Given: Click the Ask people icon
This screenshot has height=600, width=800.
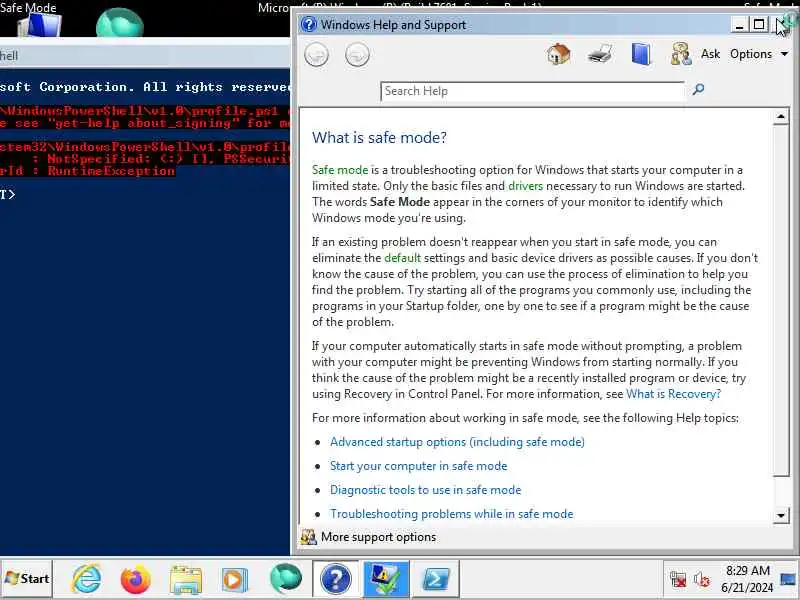Looking at the screenshot, I should click(681, 54).
